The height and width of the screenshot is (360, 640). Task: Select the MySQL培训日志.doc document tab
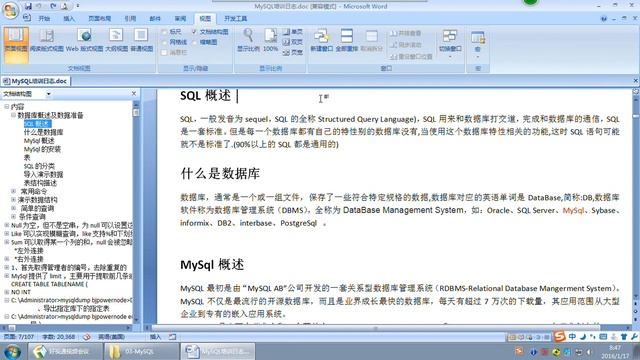36,81
